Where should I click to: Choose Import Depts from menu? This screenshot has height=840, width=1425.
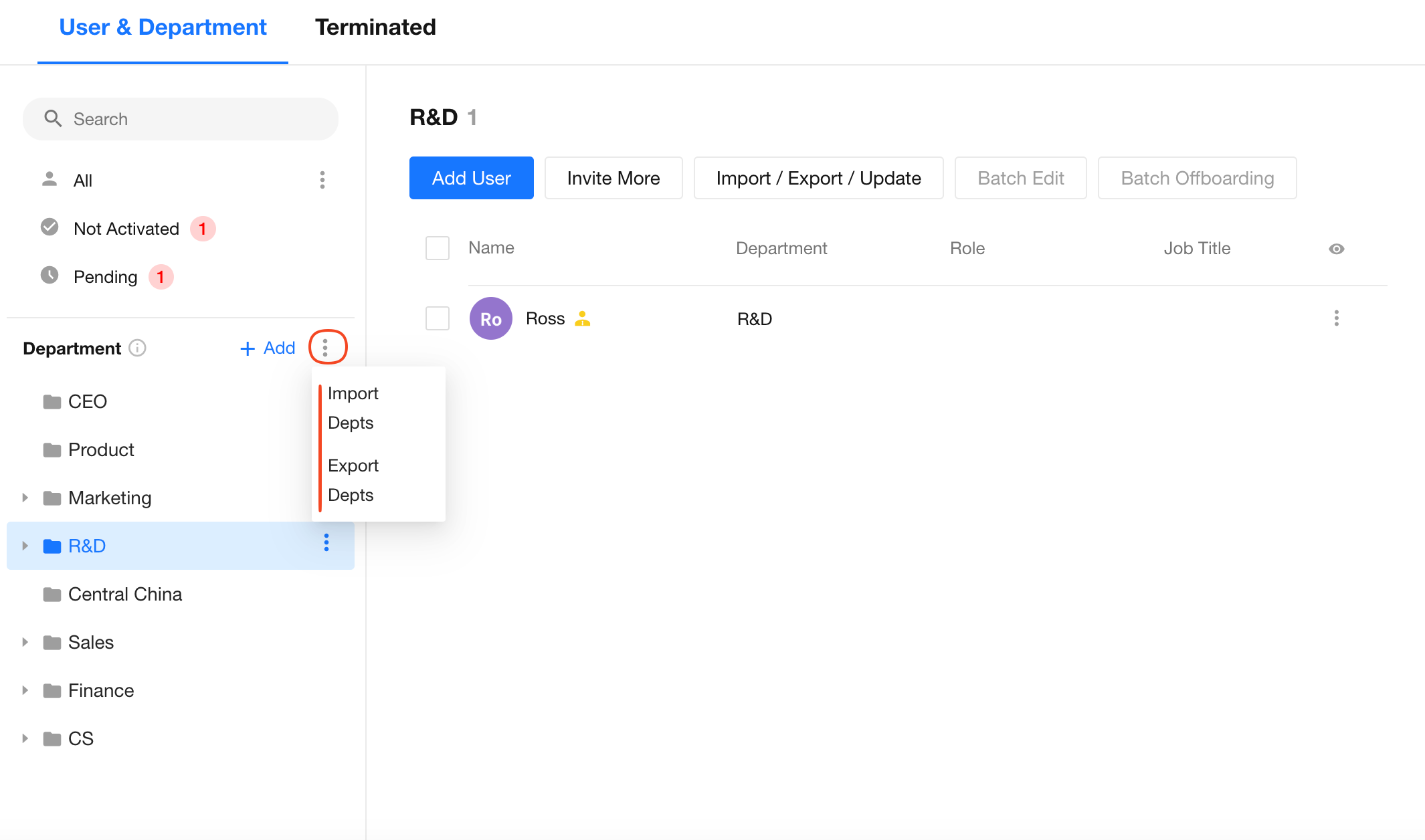pos(353,408)
